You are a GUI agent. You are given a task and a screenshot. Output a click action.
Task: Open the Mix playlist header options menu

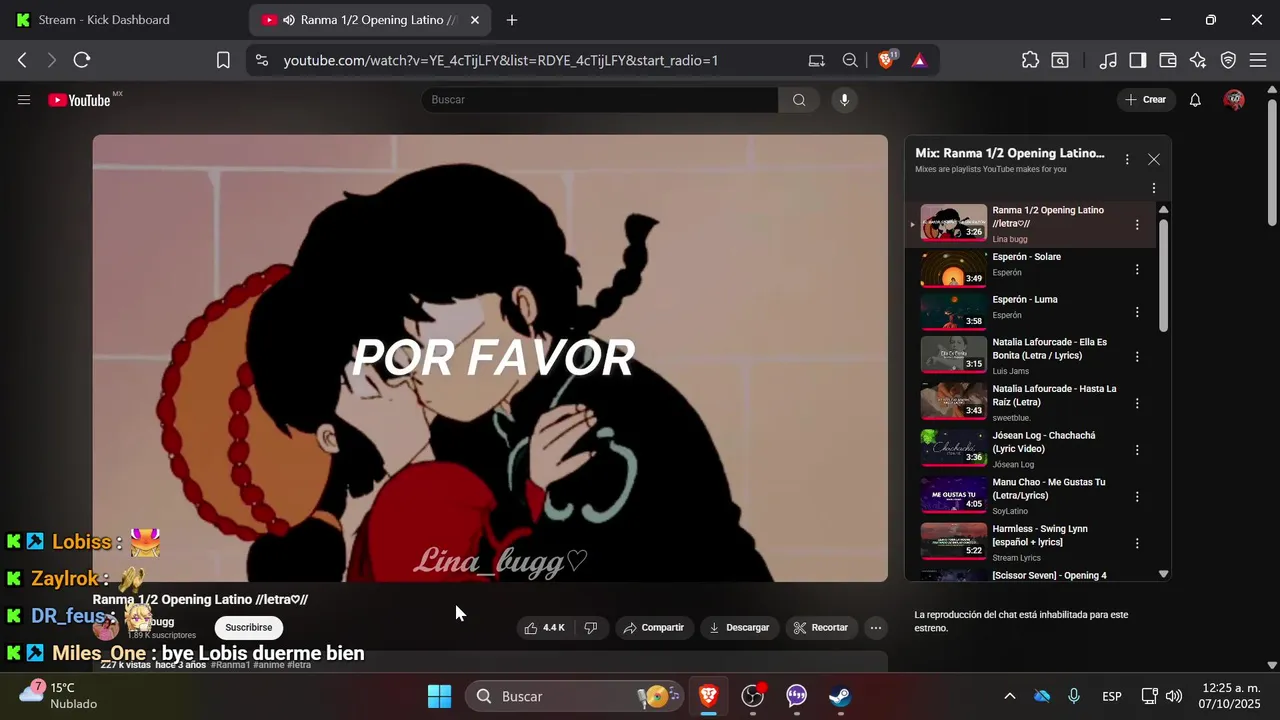(x=1127, y=160)
